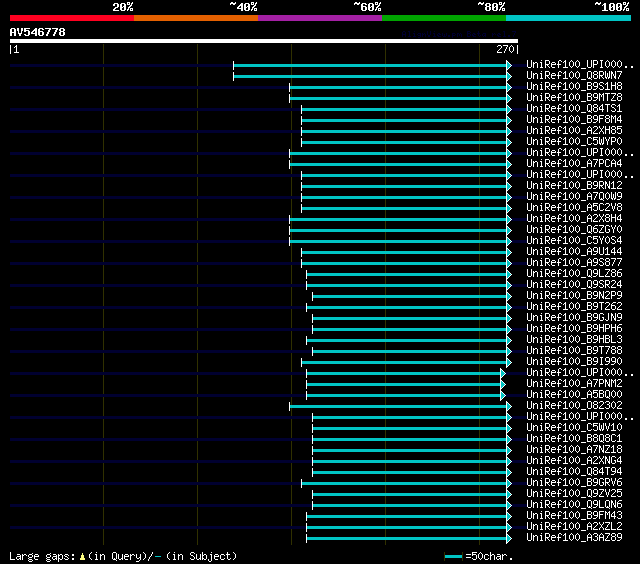The image size is (640, 564).
Task: Select the UniRef100_Q9ZV25 label
Action: (574, 494)
